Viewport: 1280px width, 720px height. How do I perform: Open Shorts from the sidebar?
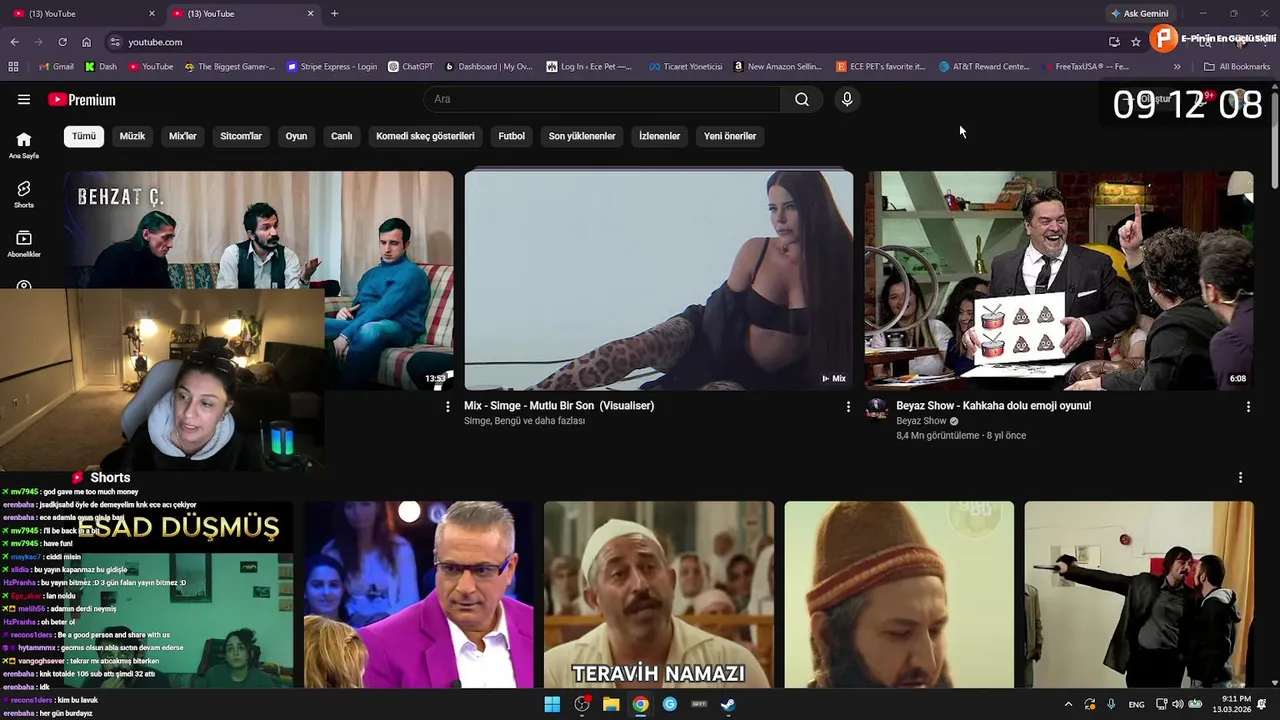[24, 194]
